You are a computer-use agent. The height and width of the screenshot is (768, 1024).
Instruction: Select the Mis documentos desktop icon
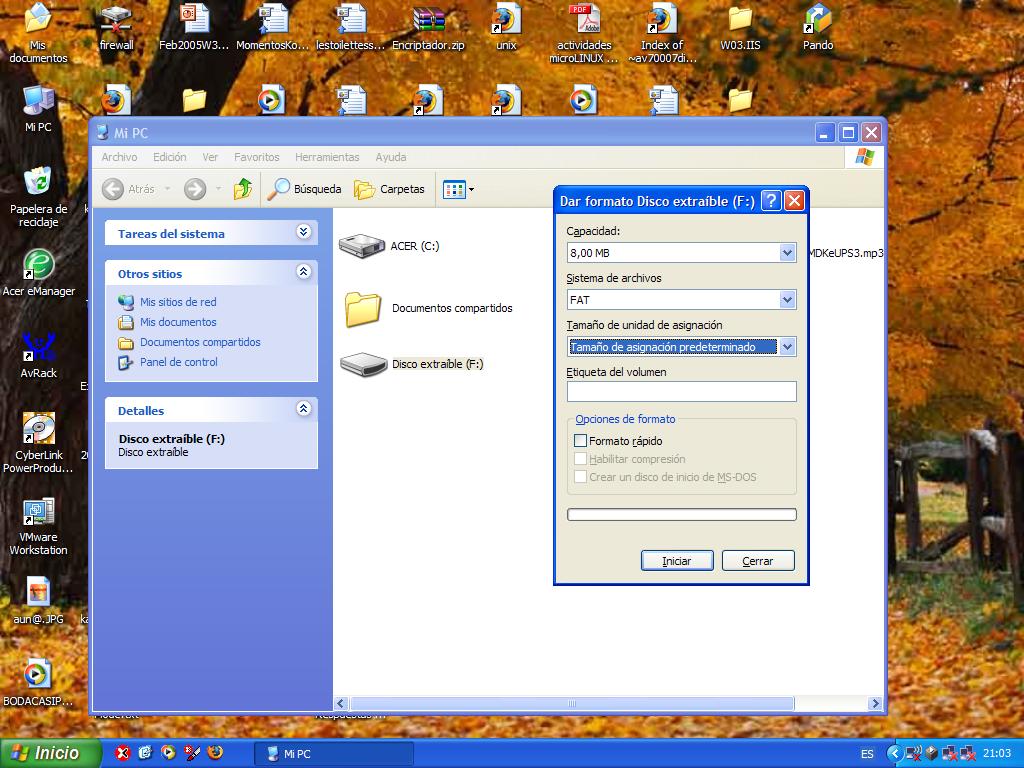coord(38,33)
